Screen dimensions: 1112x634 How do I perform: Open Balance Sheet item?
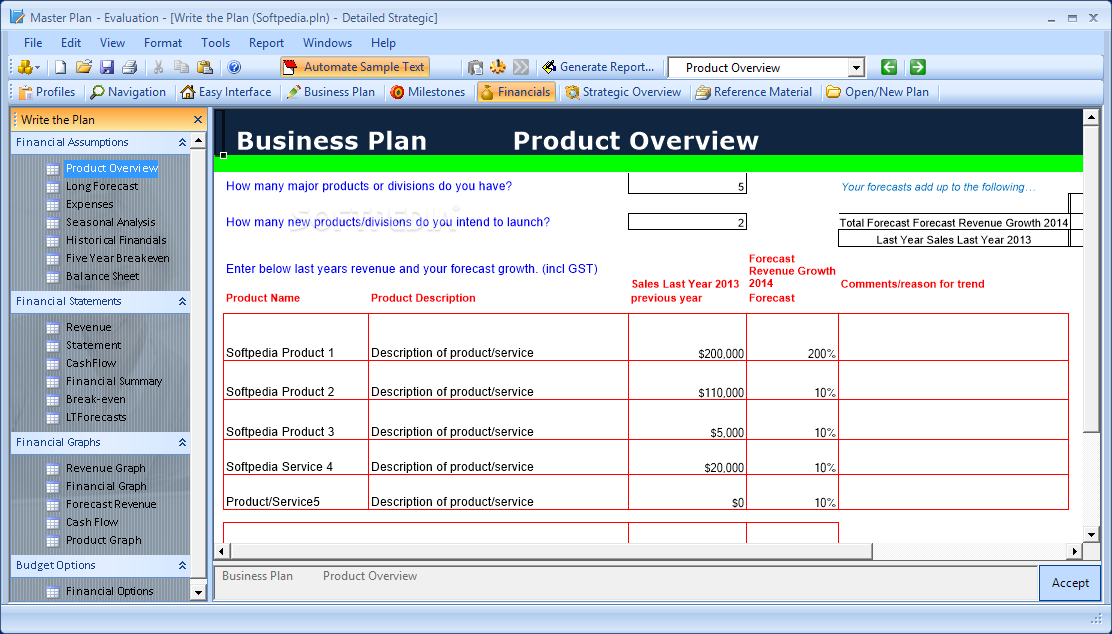pyautogui.click(x=103, y=277)
